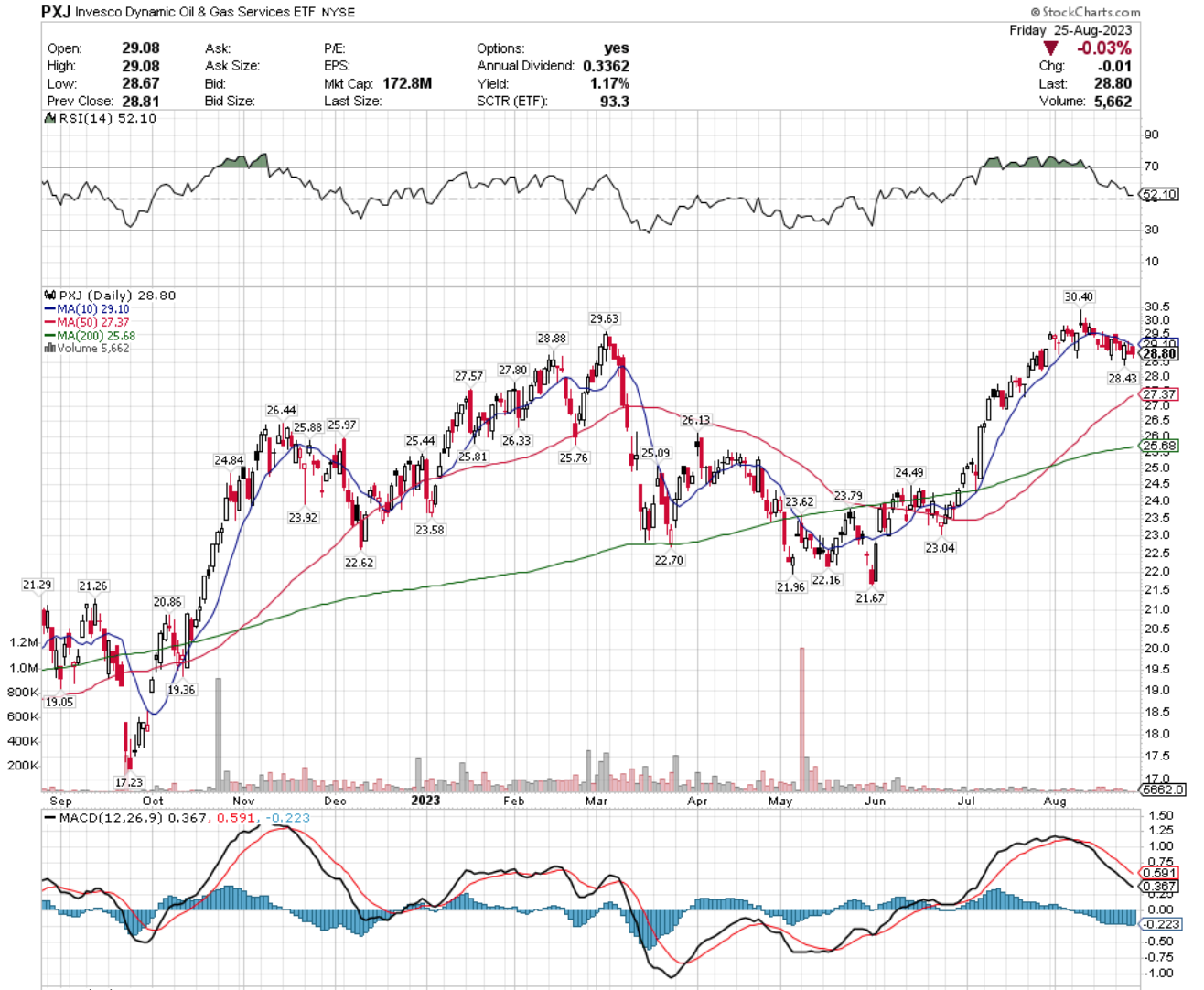Viewport: 1204px width, 990px height.
Task: Click the 27.37 MA50 axis tag
Action: click(1159, 394)
